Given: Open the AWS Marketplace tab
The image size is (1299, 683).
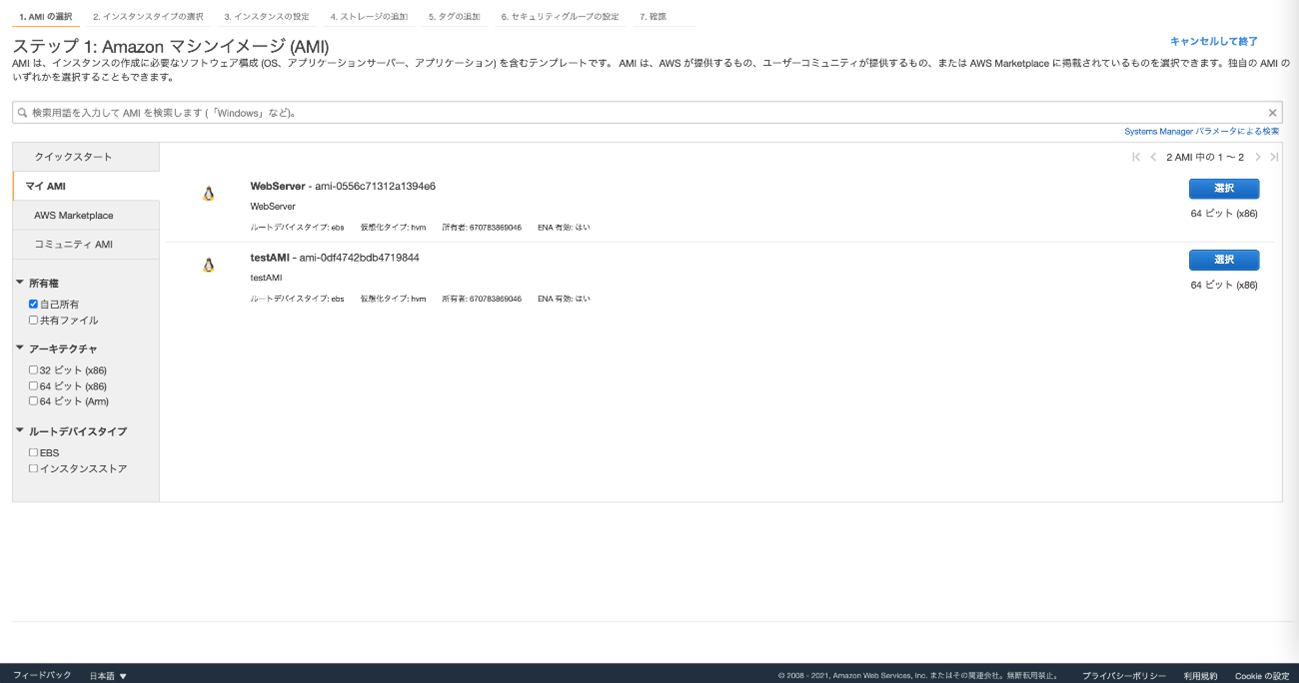Looking at the screenshot, I should (x=73, y=215).
